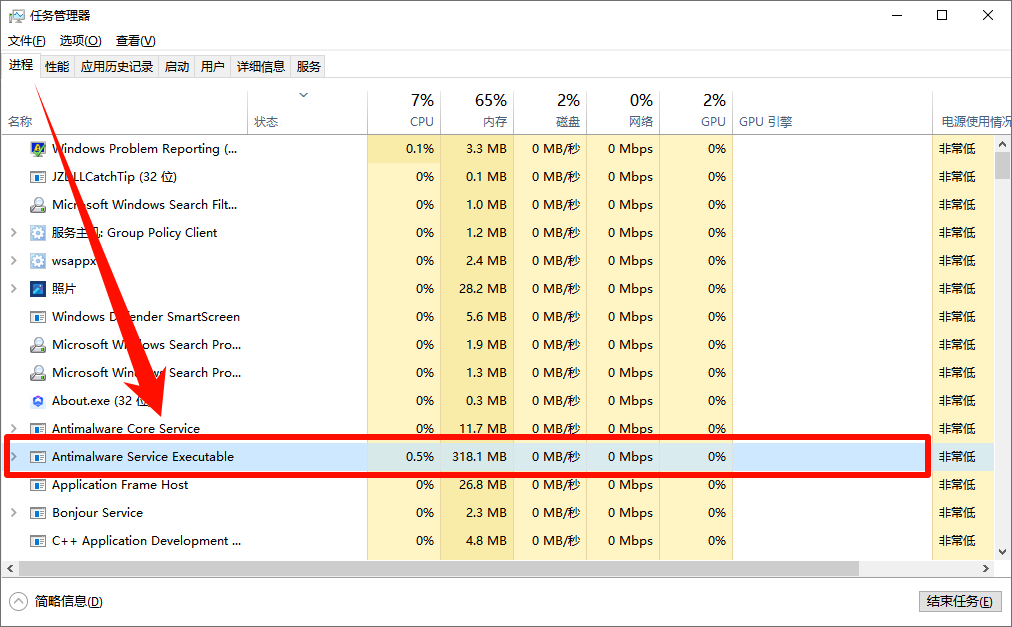
Task: Switch to the 服务 tab
Action: (308, 66)
